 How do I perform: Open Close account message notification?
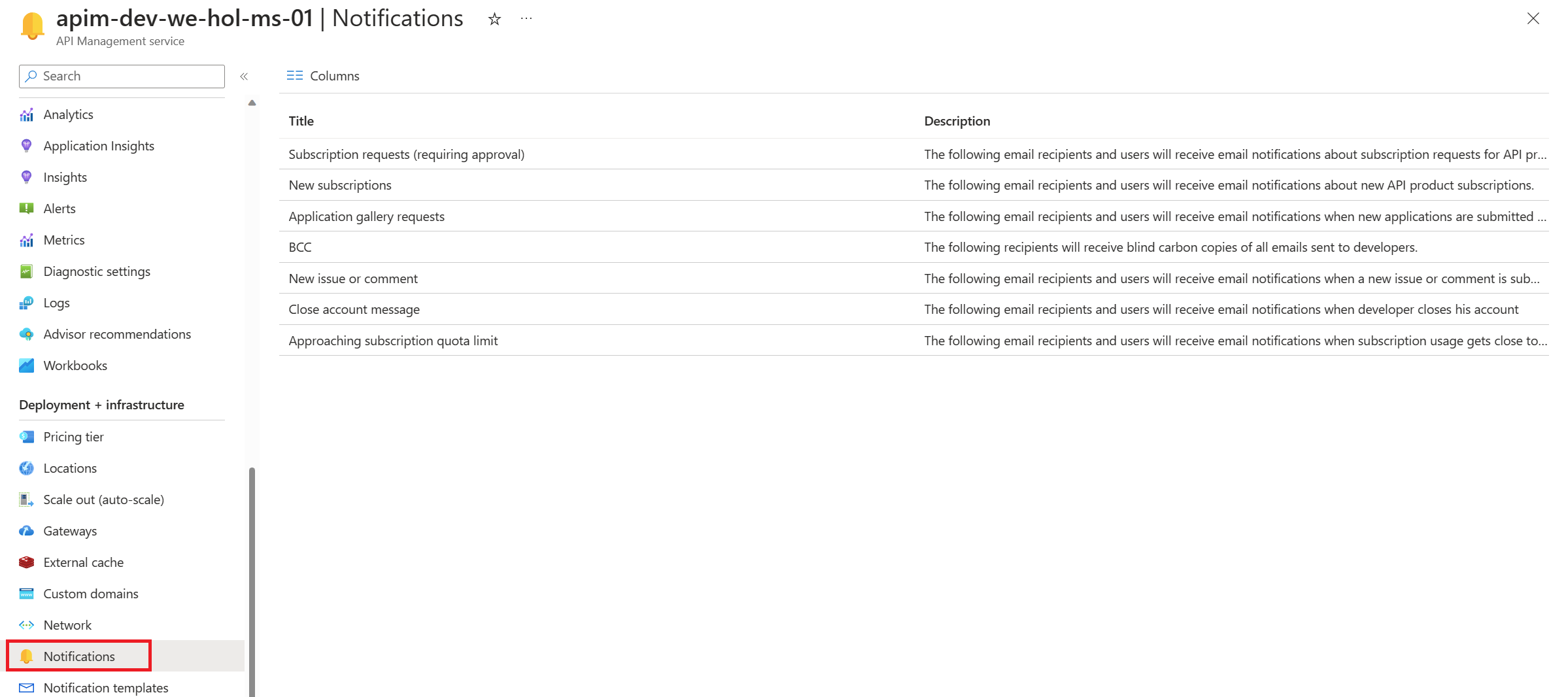point(913,309)
